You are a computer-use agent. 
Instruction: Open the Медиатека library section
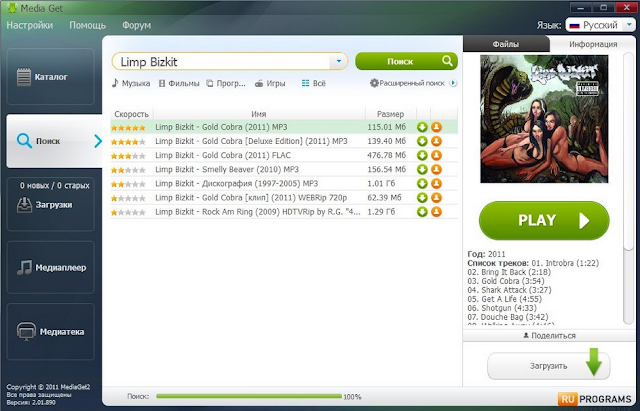(51, 331)
